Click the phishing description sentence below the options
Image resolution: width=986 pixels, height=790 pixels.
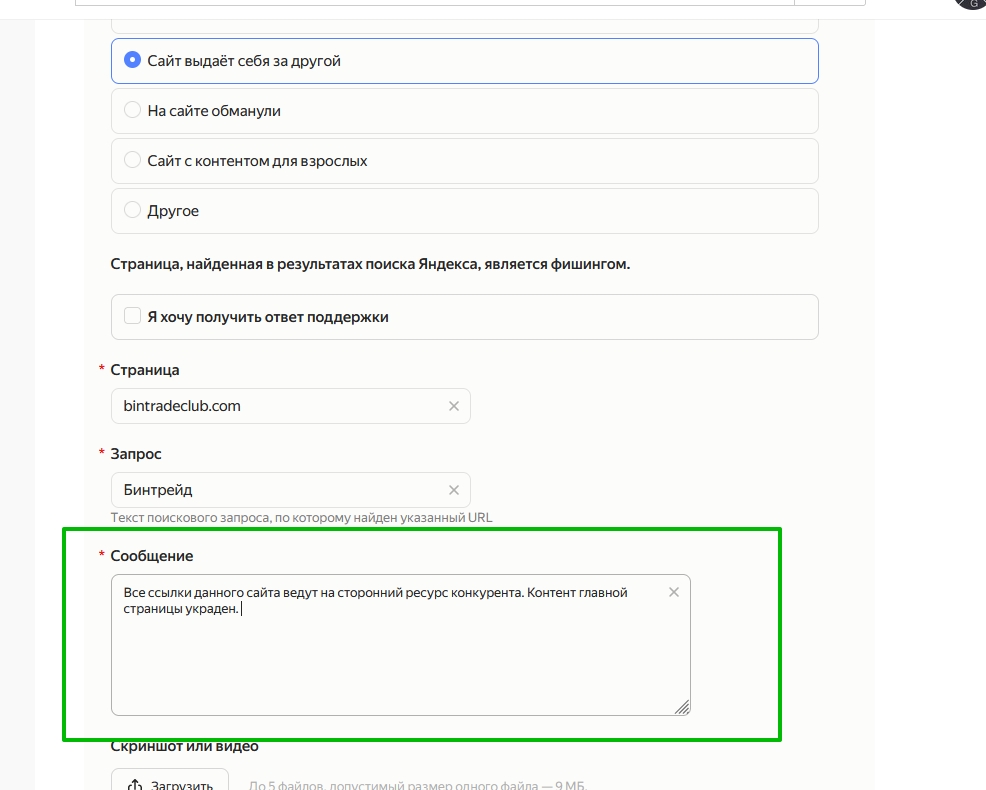tap(370, 264)
